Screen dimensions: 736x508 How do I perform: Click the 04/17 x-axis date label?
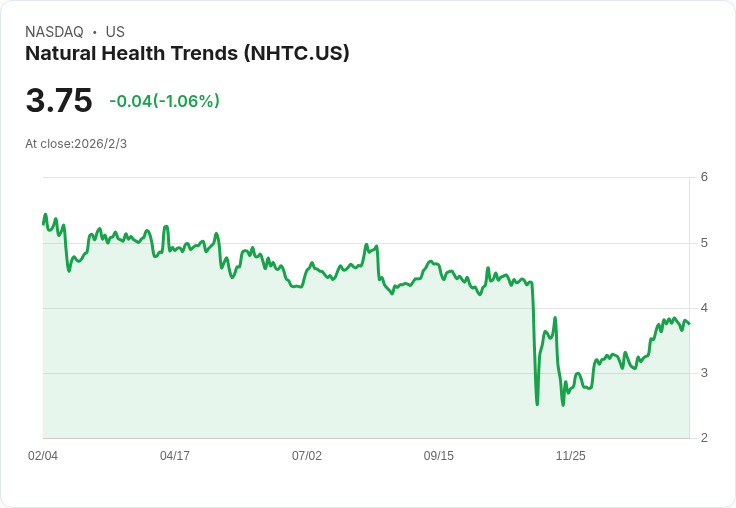(x=175, y=455)
